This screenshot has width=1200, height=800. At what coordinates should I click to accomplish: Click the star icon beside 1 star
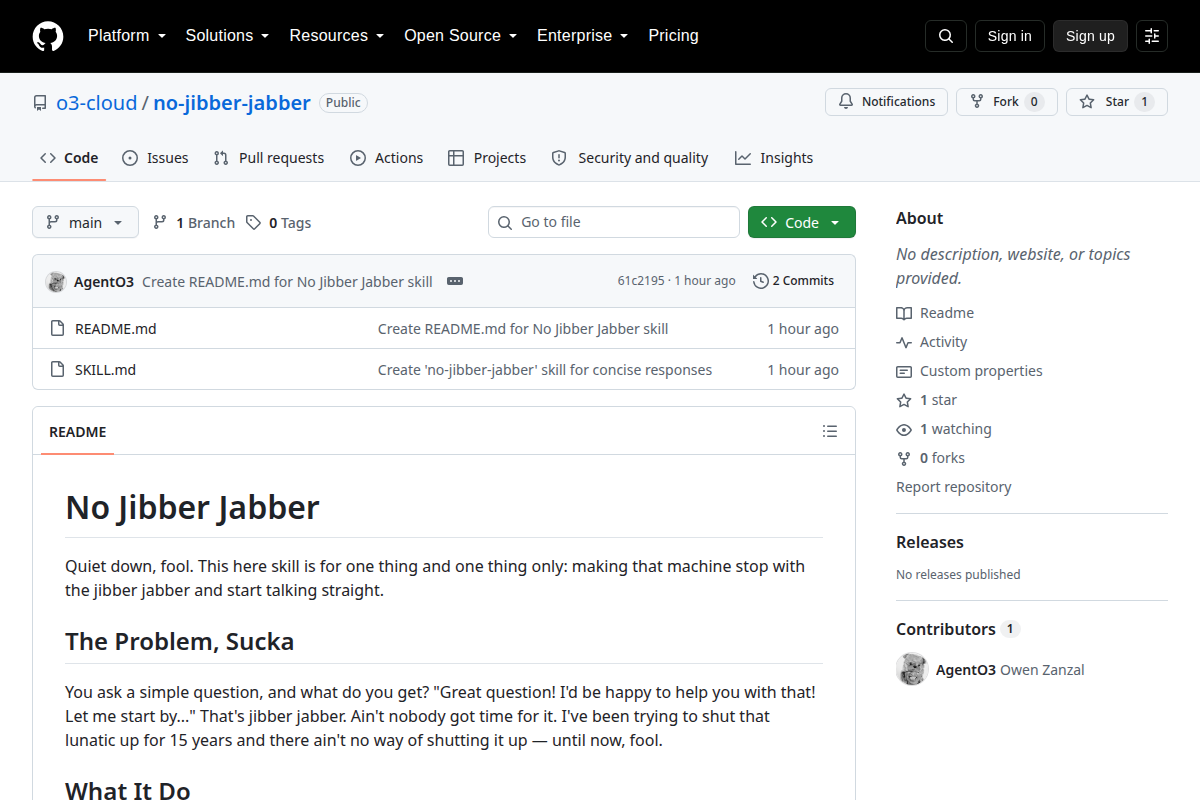[x=904, y=400]
